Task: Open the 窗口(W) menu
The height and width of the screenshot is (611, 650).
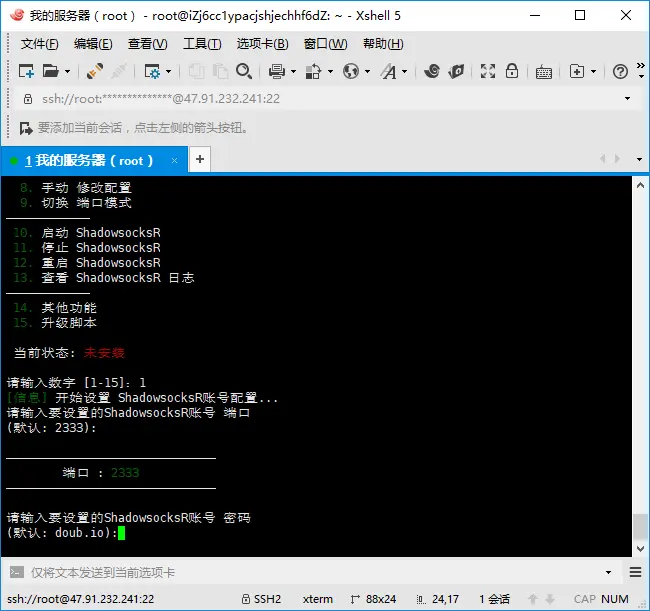Action: click(x=325, y=44)
